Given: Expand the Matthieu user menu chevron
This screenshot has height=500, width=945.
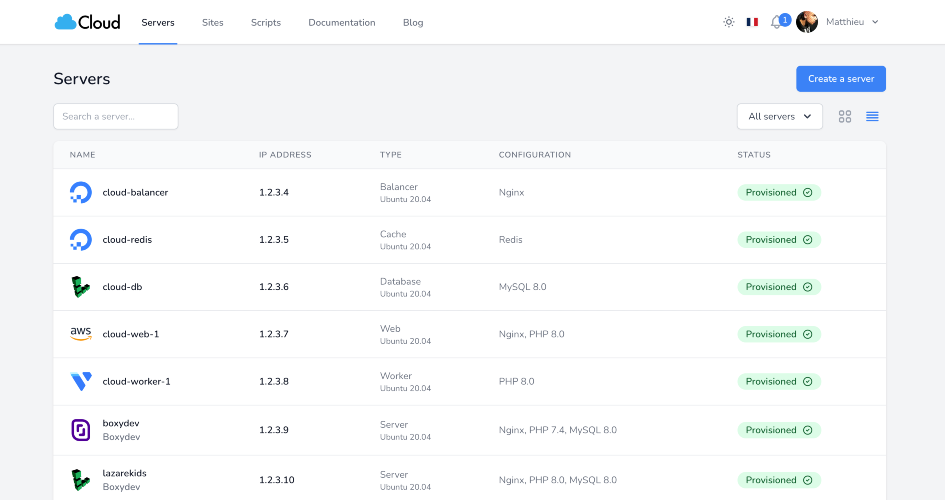Looking at the screenshot, I should (x=875, y=22).
